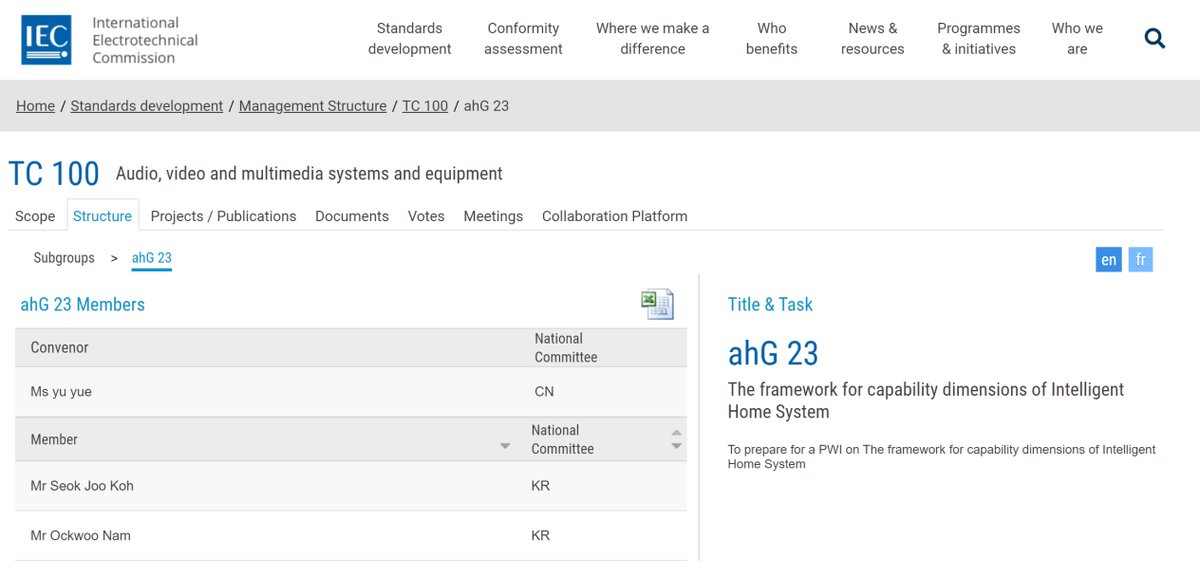Screen dimensions: 1200x578
Task: Open Conformity assessment menu
Action: 523,39
